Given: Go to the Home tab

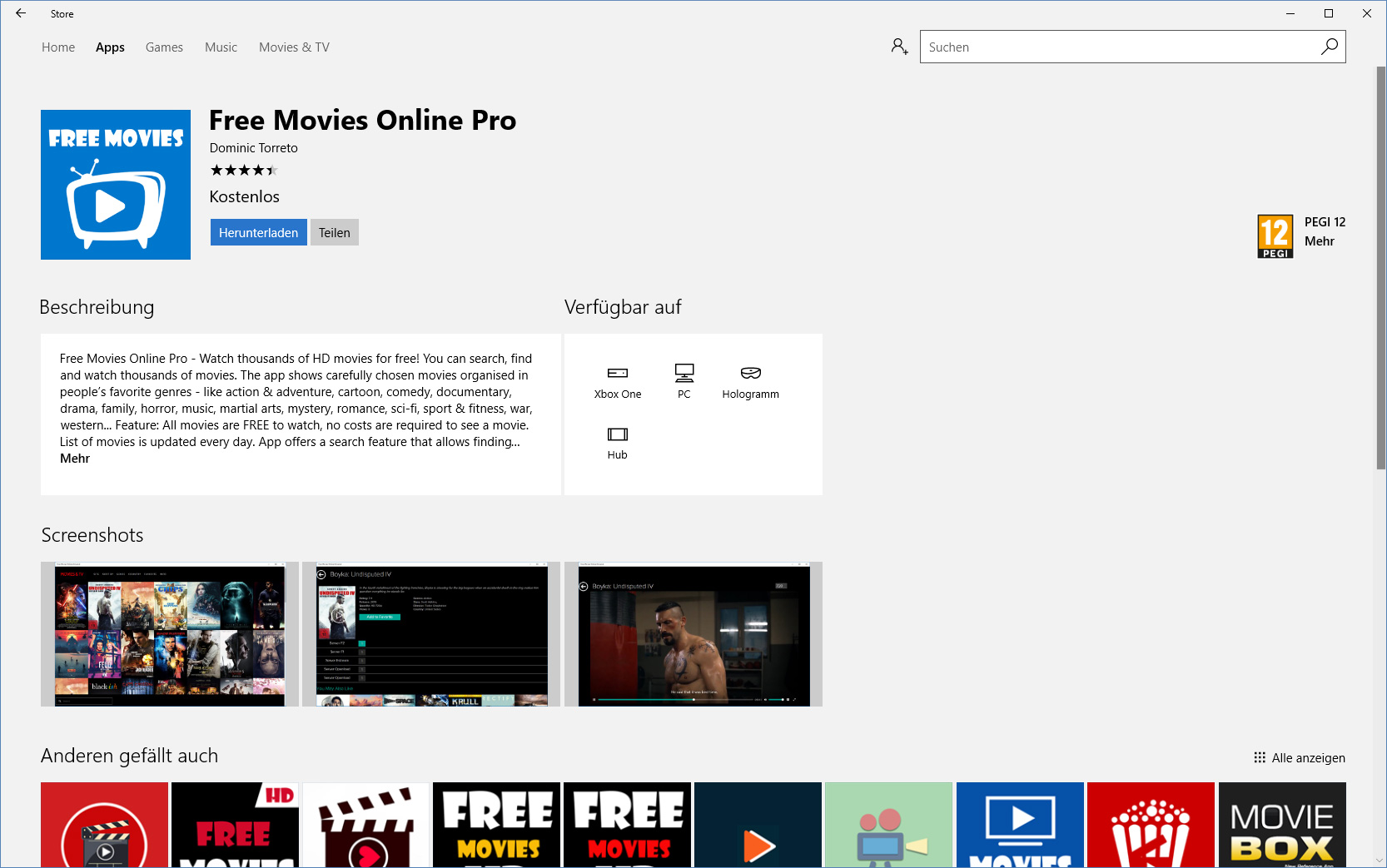Looking at the screenshot, I should [x=58, y=47].
